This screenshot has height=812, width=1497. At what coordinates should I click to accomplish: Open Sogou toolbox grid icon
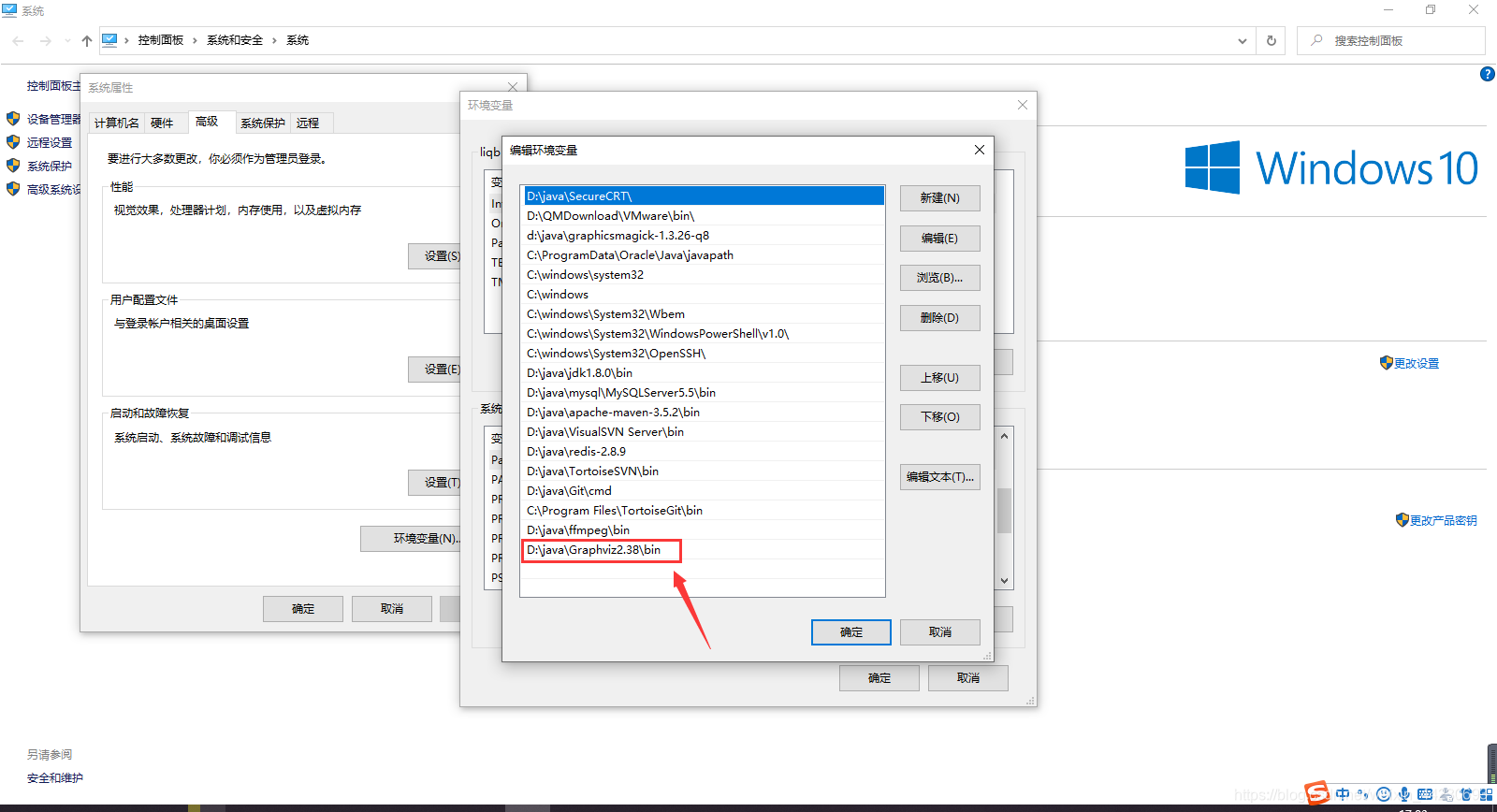[x=1487, y=794]
